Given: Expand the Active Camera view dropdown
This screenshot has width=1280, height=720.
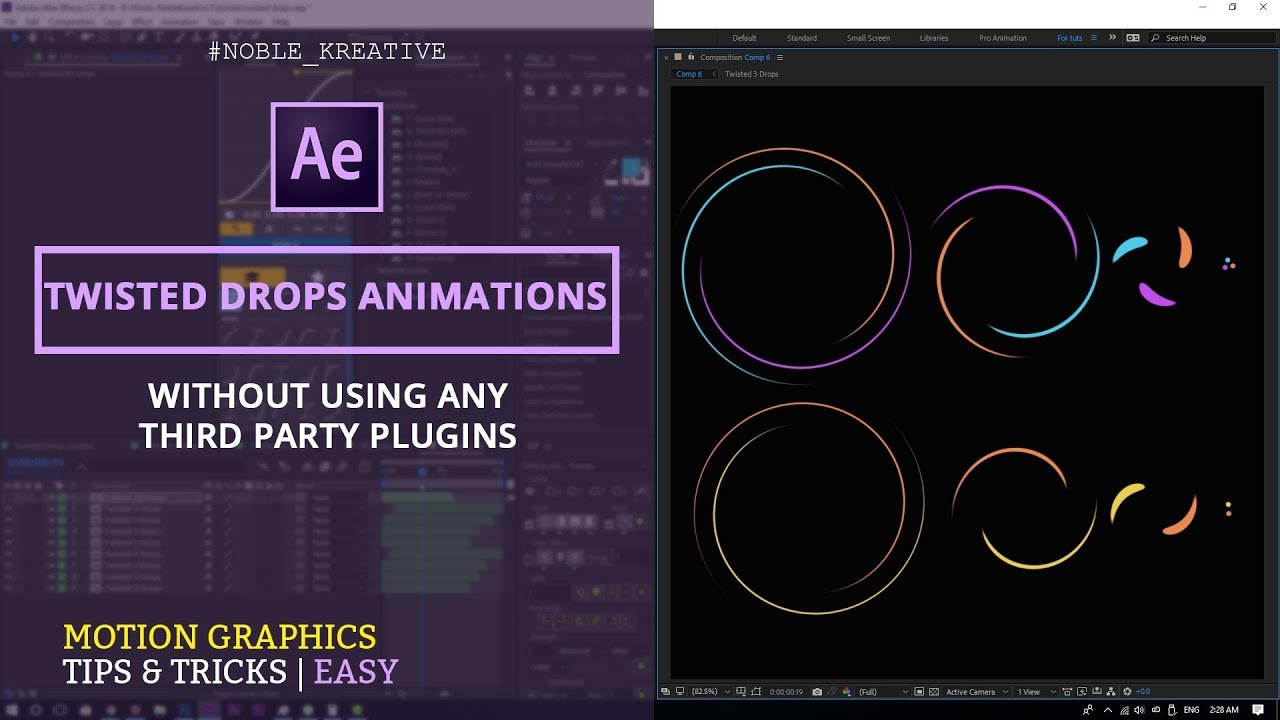Looking at the screenshot, I should pyautogui.click(x=977, y=692).
